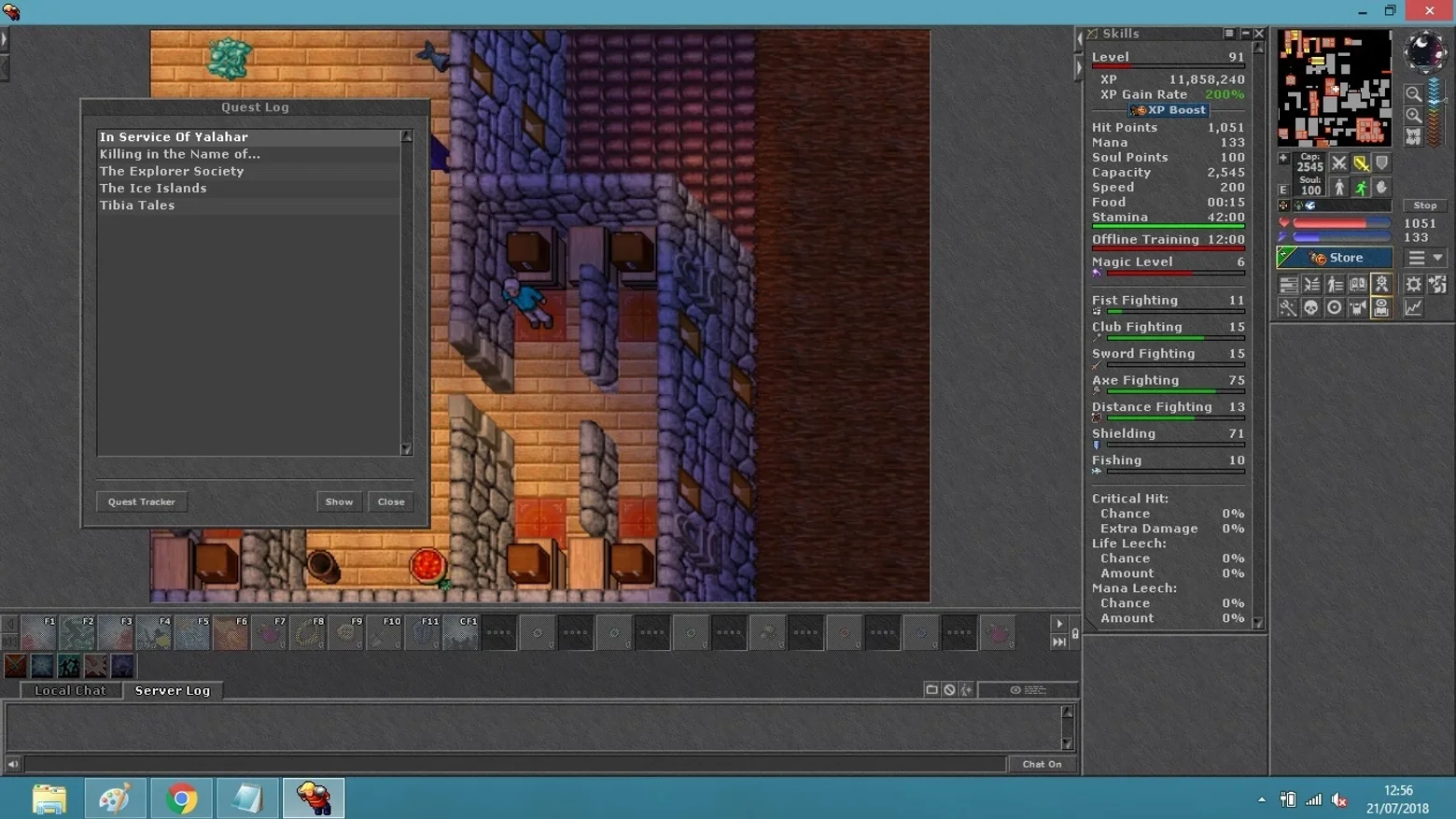This screenshot has width=1456, height=819.
Task: Select the offensive crossed-swords fight mode
Action: pyautogui.click(x=1339, y=163)
